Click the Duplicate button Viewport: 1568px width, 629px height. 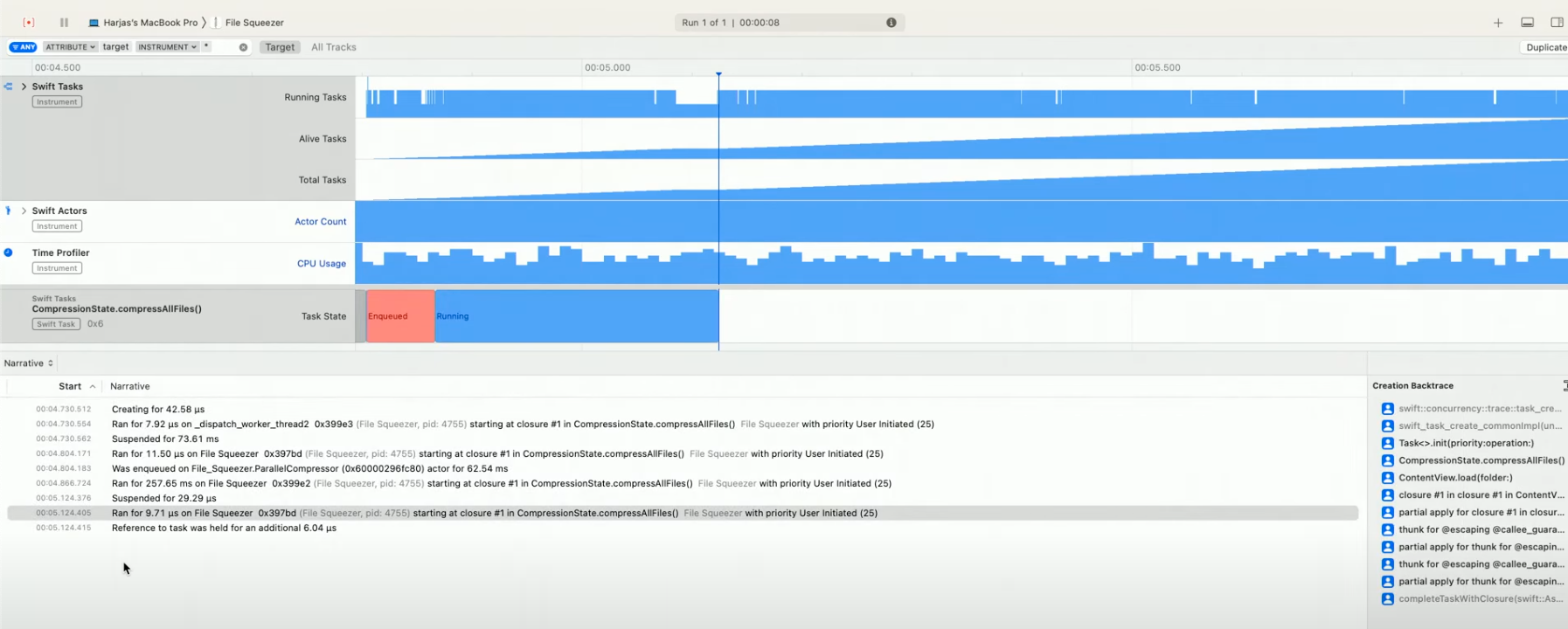pos(1544,47)
